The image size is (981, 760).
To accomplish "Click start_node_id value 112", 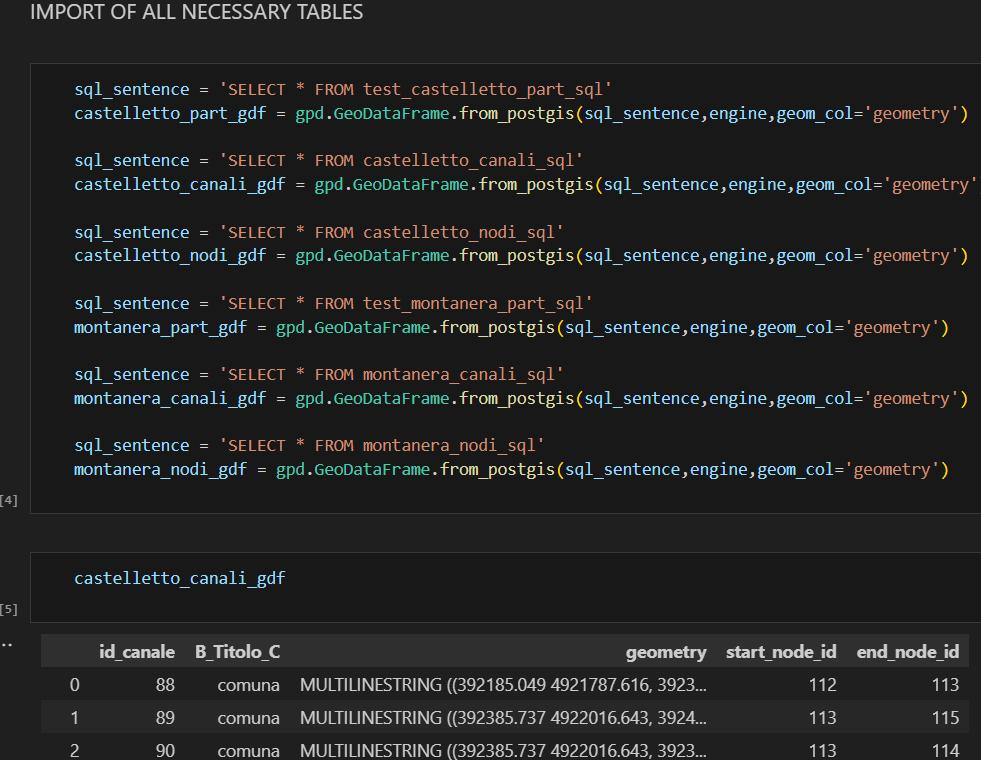I will 822,685.
